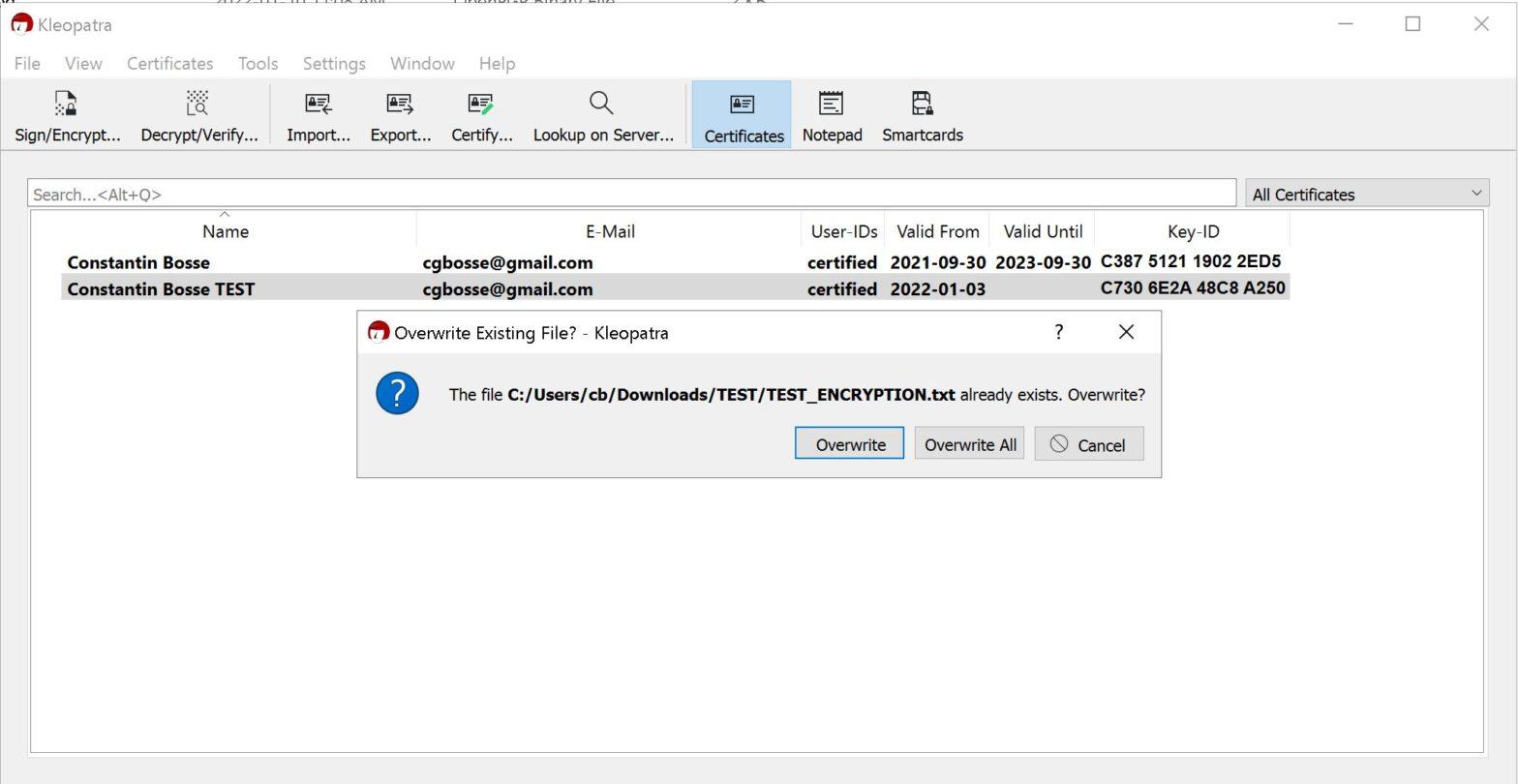Click the Overwrite button
1518x784 pixels.
849,443
